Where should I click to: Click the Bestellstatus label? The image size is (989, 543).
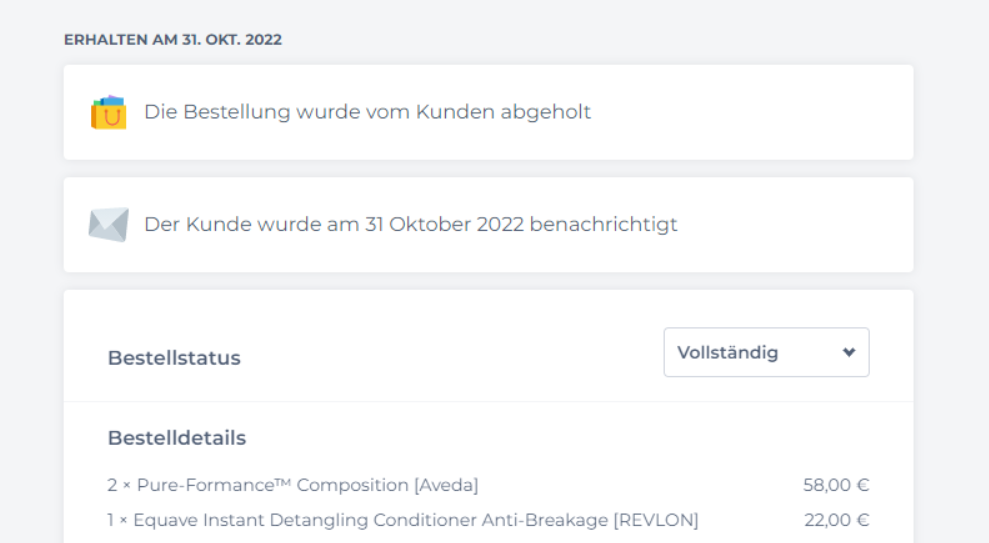[x=174, y=358]
